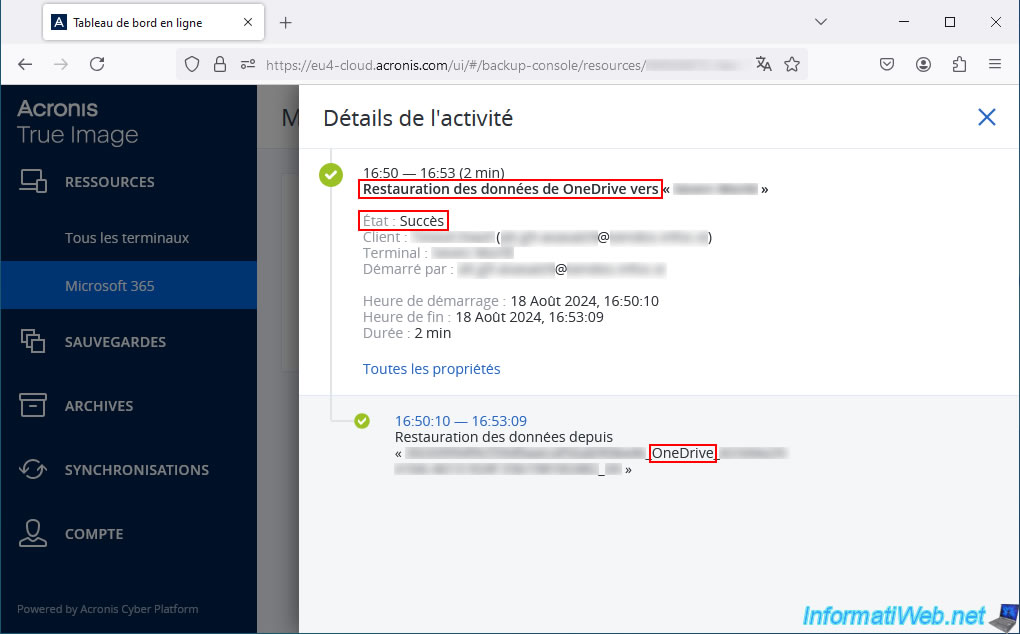
Task: Click the Démarré par : label row
Action: point(515,269)
